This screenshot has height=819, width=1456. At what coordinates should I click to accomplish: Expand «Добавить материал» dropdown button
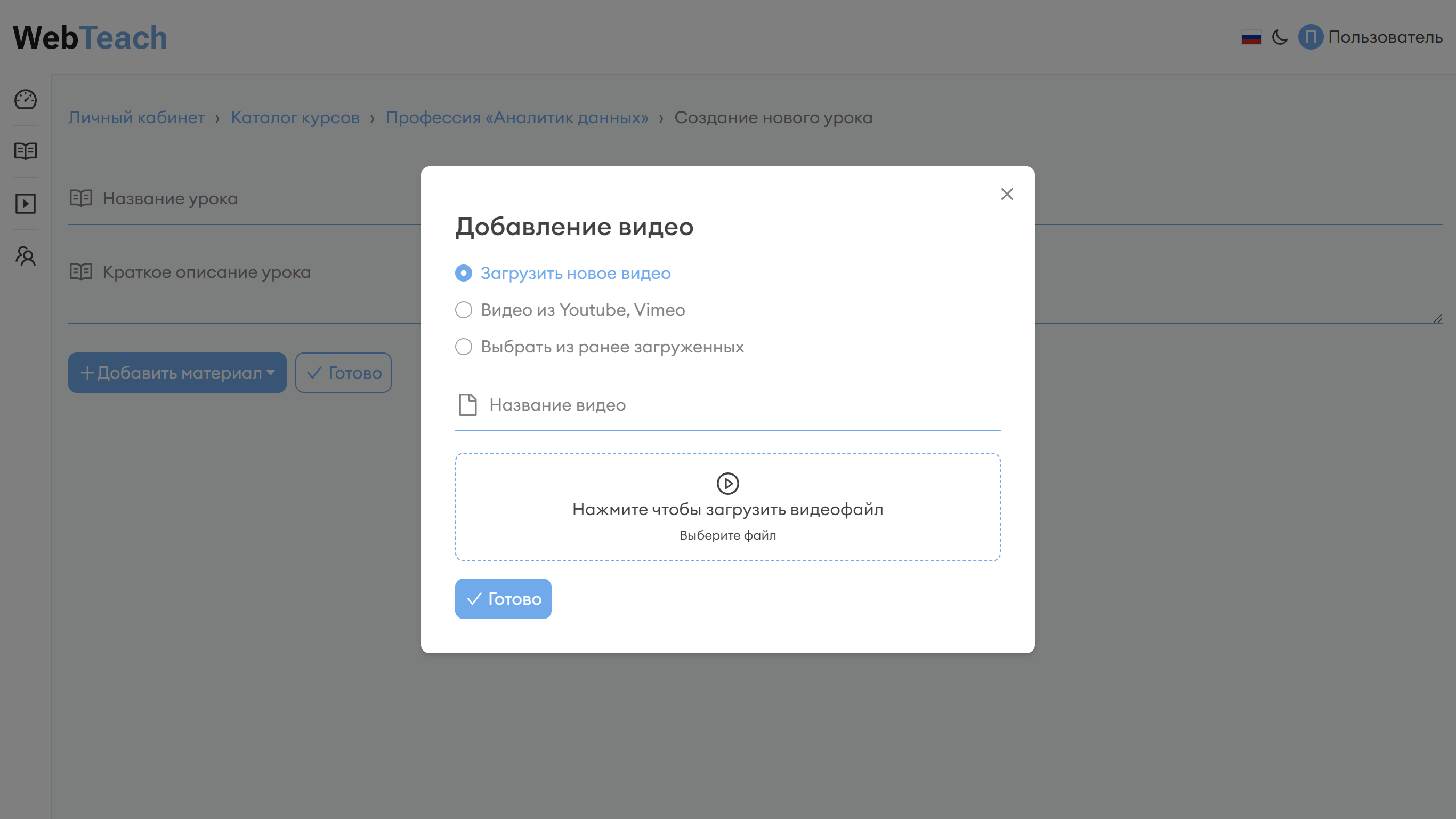tap(177, 373)
